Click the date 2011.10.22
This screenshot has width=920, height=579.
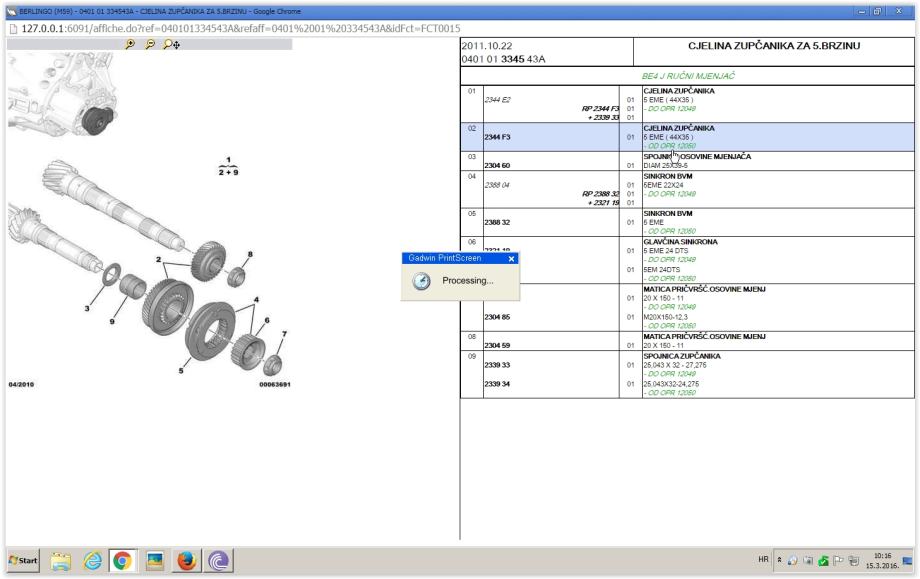(x=486, y=46)
